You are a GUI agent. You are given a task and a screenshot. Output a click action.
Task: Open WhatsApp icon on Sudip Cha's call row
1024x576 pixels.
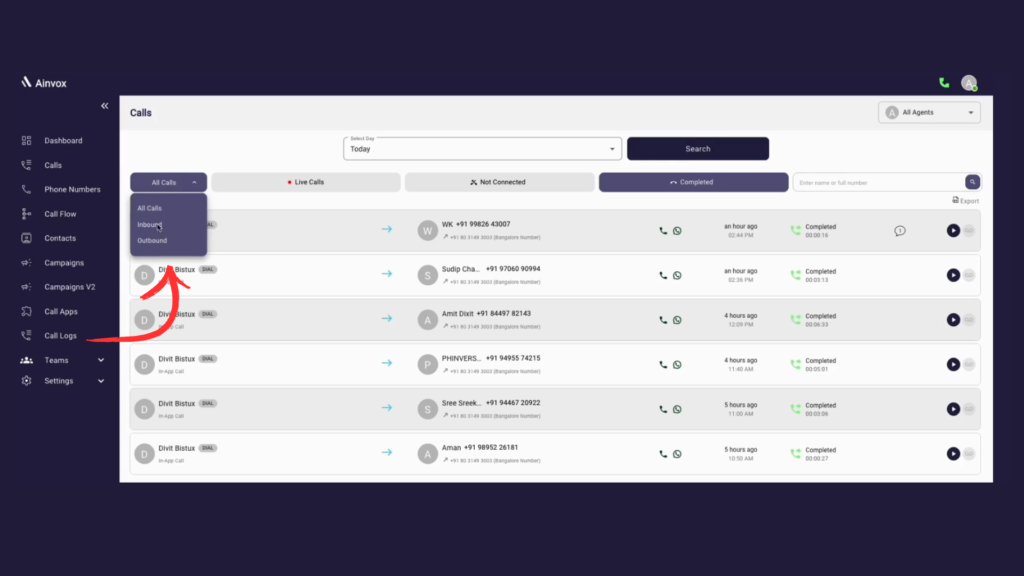tap(678, 275)
